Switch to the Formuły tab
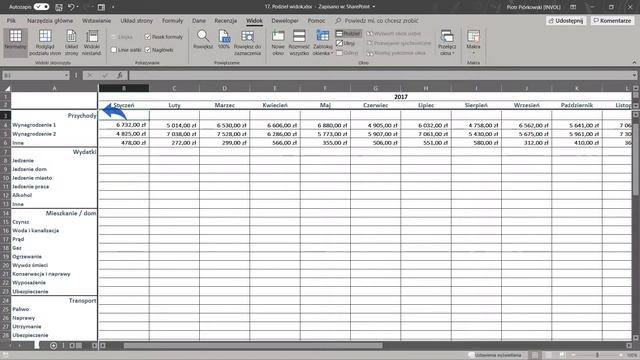The image size is (640, 360). (x=172, y=20)
